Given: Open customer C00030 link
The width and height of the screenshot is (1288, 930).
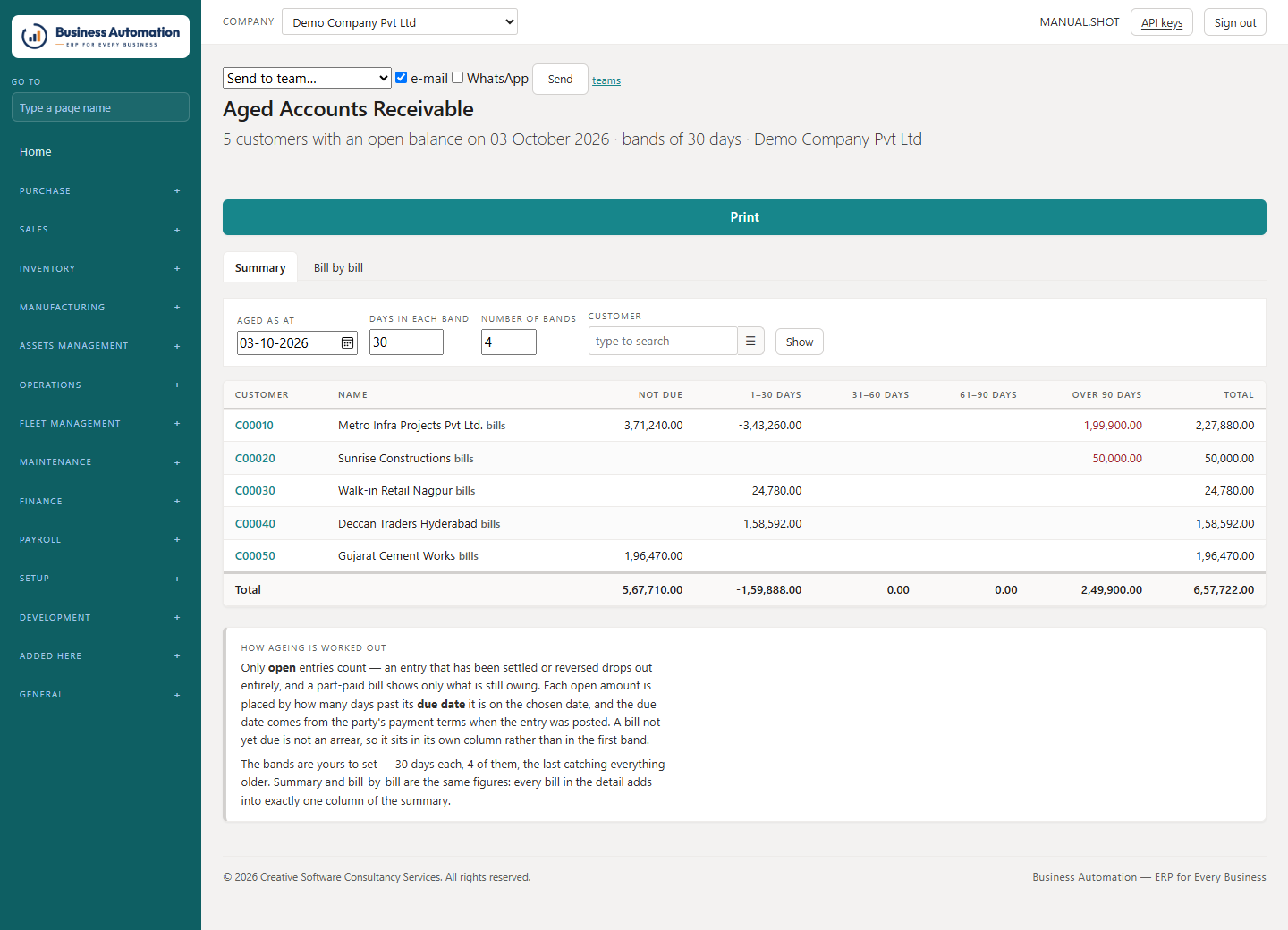Looking at the screenshot, I should tap(255, 491).
